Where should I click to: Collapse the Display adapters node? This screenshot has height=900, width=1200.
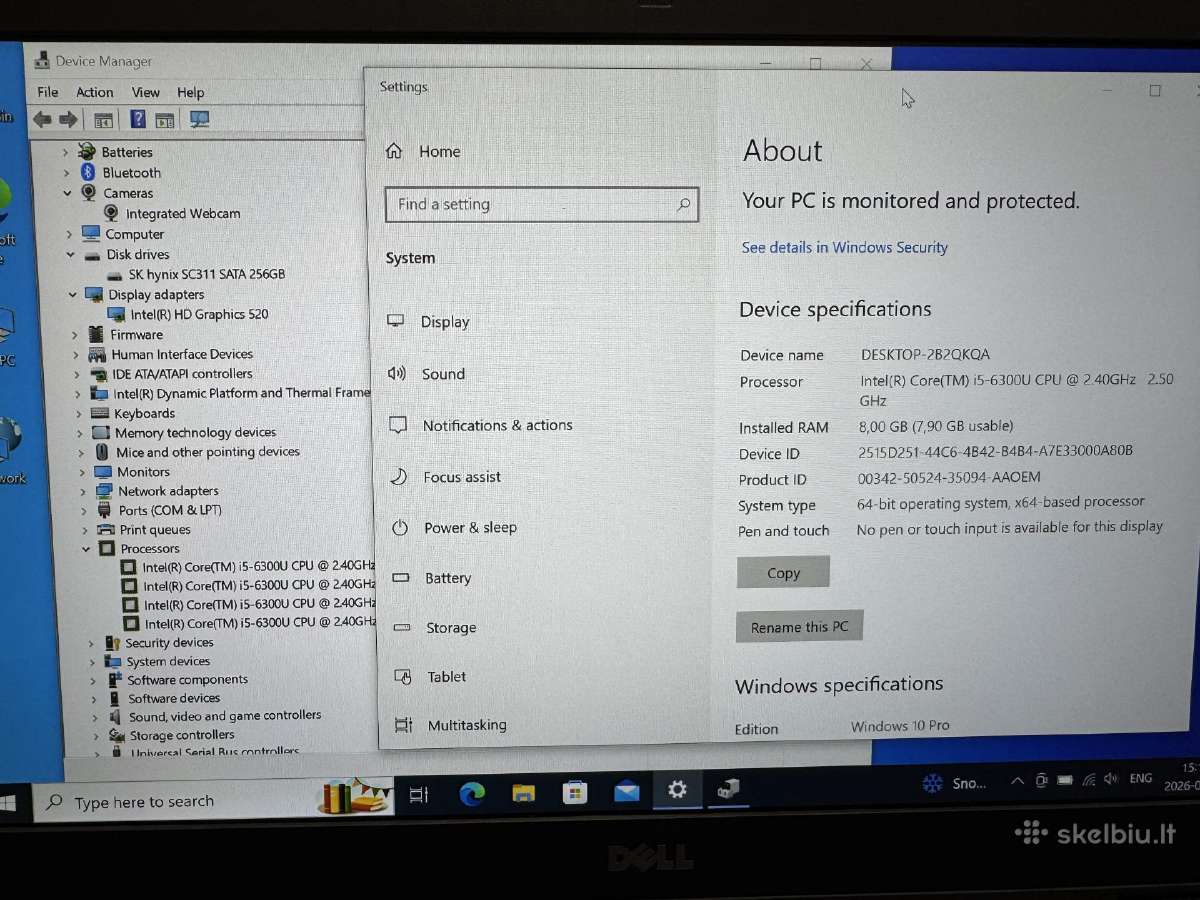click(72, 295)
